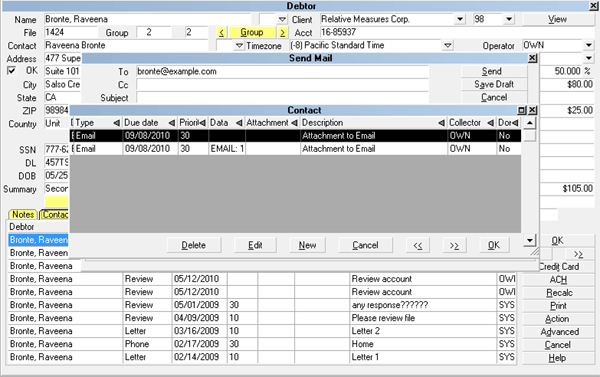Open the client number 98 dropdown
This screenshot has height=377, width=600.
pos(509,19)
